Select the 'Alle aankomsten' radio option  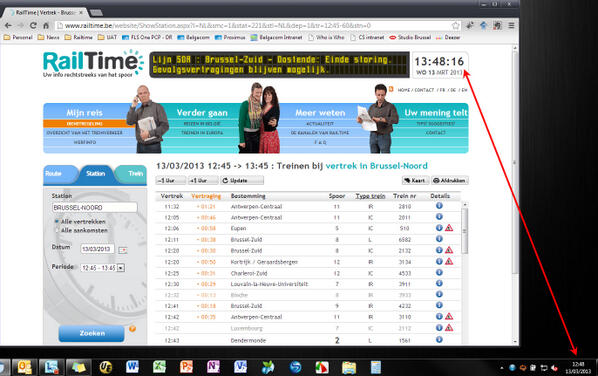(56, 230)
